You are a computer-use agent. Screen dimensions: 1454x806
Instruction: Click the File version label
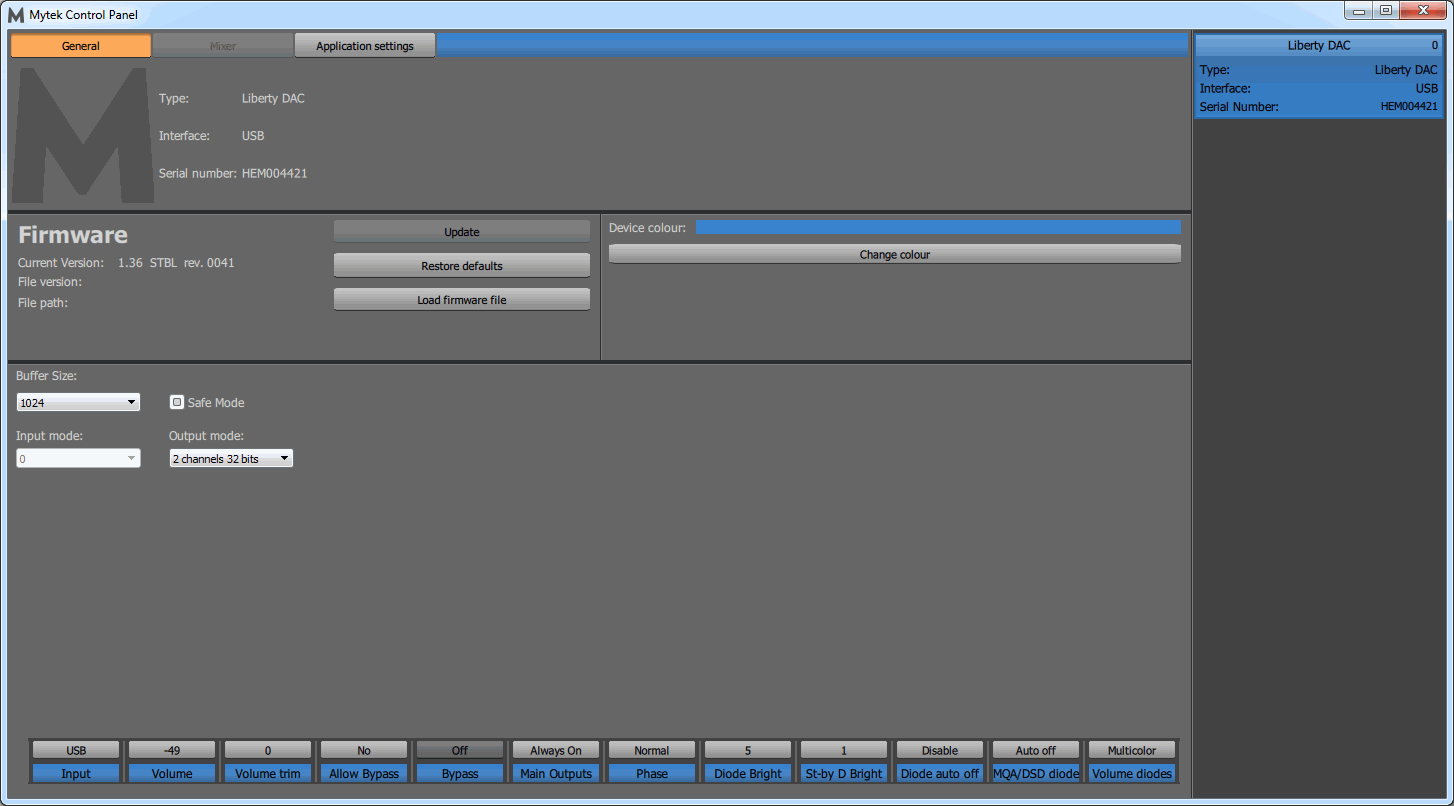50,282
